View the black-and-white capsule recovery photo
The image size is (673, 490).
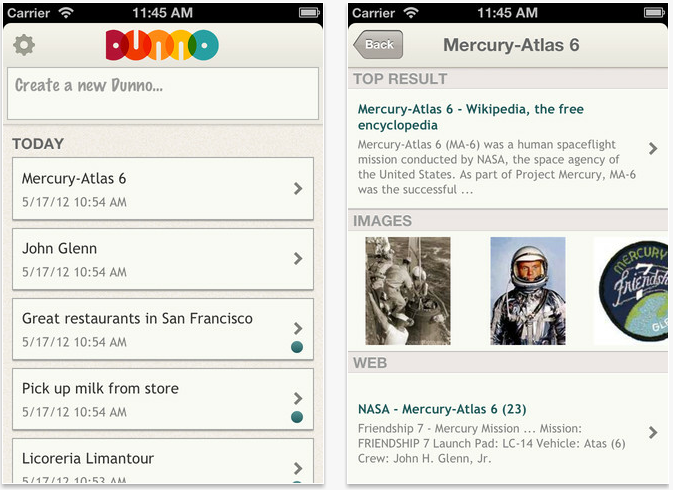point(408,291)
